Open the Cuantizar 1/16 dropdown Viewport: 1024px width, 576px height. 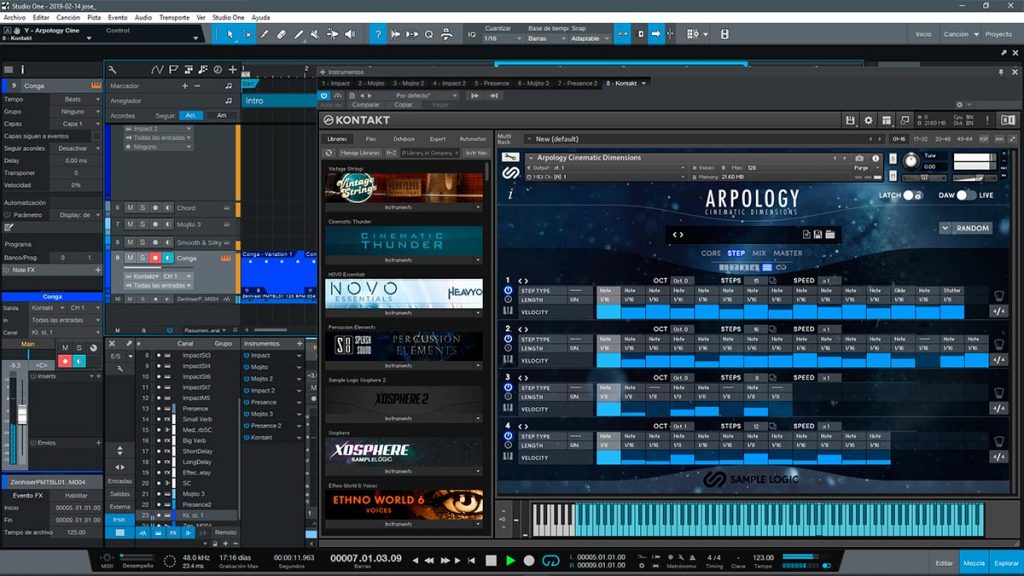tap(503, 39)
